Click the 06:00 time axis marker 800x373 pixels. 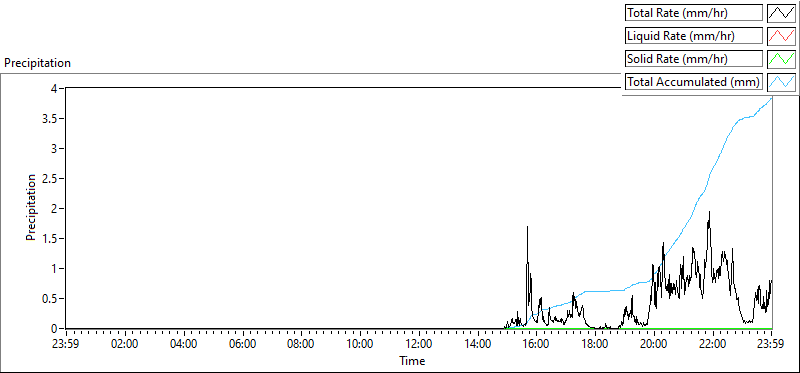pyautogui.click(x=242, y=343)
